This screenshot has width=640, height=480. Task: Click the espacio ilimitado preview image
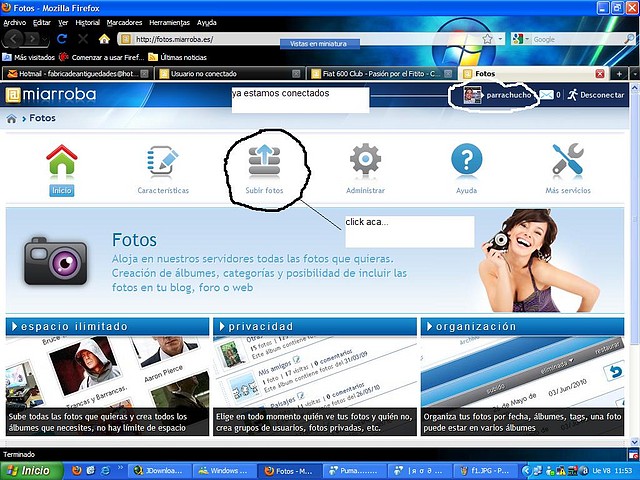107,385
